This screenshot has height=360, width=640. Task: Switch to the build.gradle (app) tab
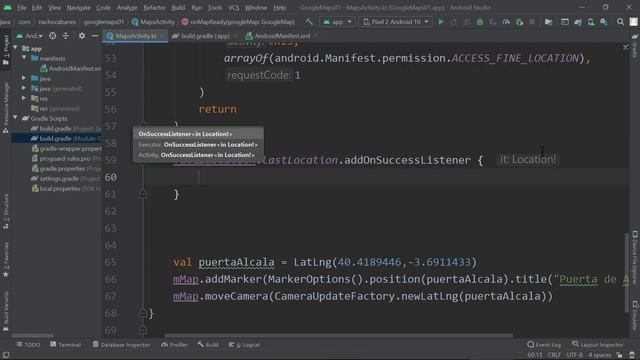[205, 36]
